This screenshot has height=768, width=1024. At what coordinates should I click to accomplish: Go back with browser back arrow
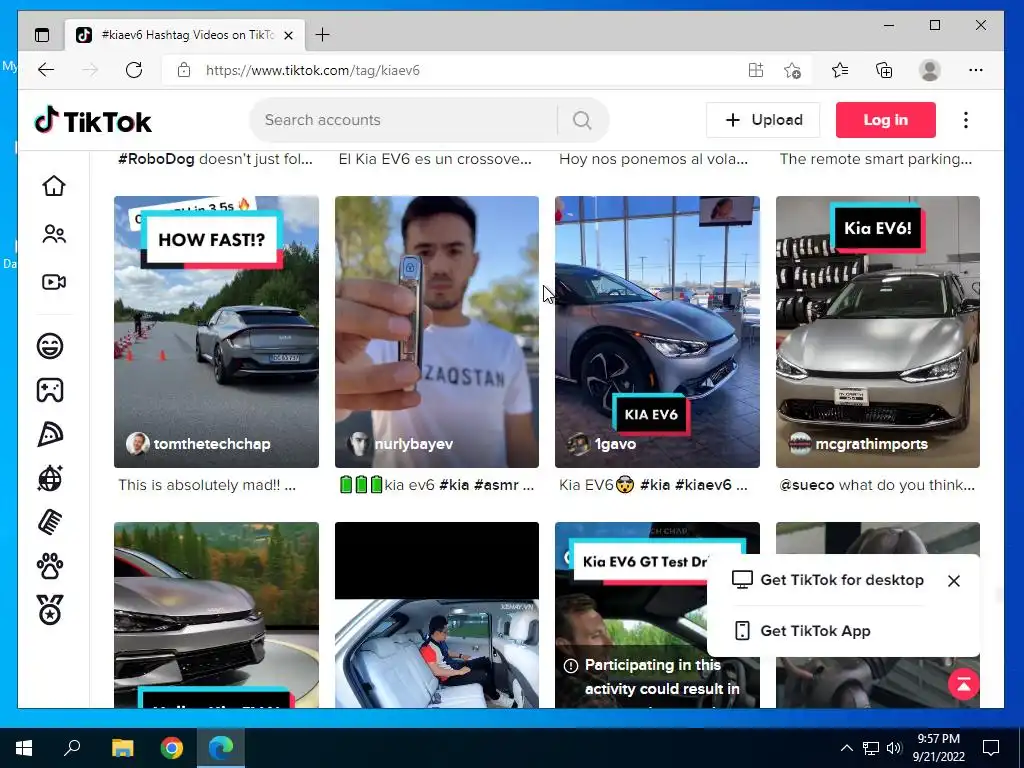coord(46,70)
